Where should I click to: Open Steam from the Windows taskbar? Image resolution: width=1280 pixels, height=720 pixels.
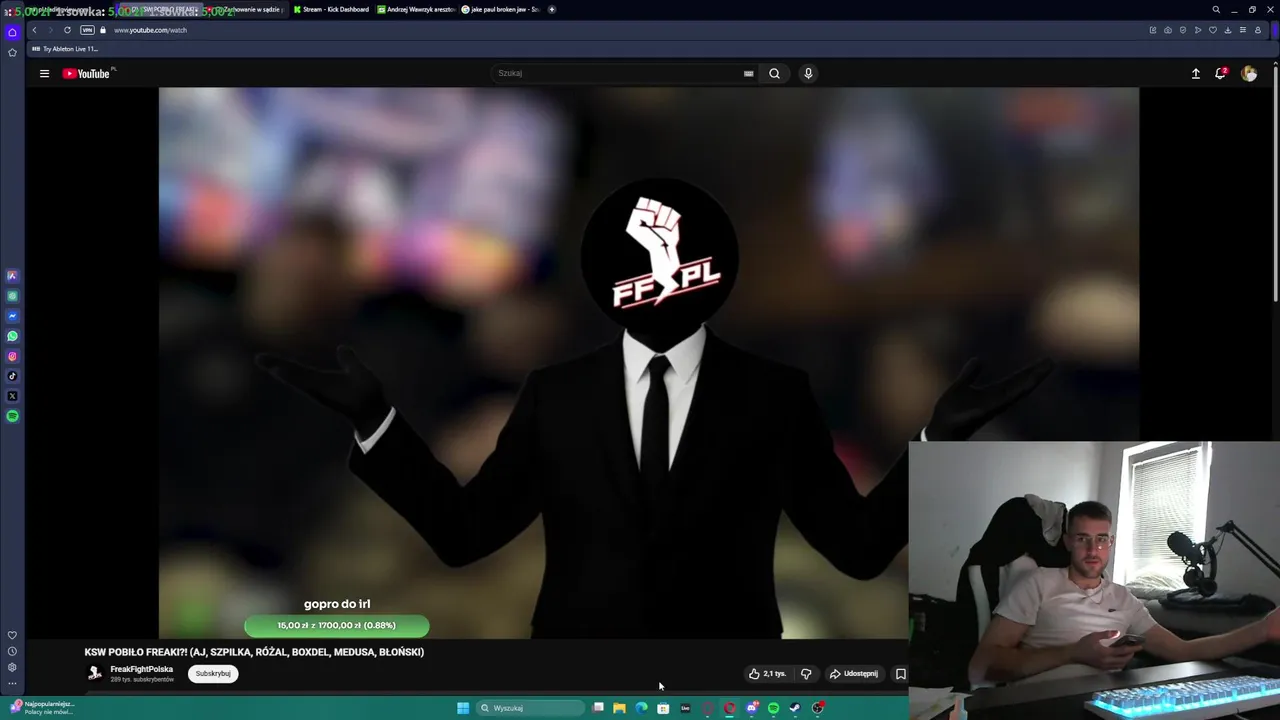(x=795, y=708)
